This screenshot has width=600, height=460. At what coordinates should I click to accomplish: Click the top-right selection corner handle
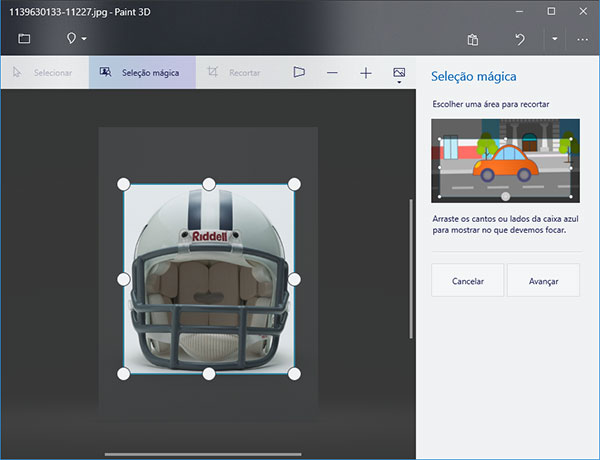pos(294,184)
